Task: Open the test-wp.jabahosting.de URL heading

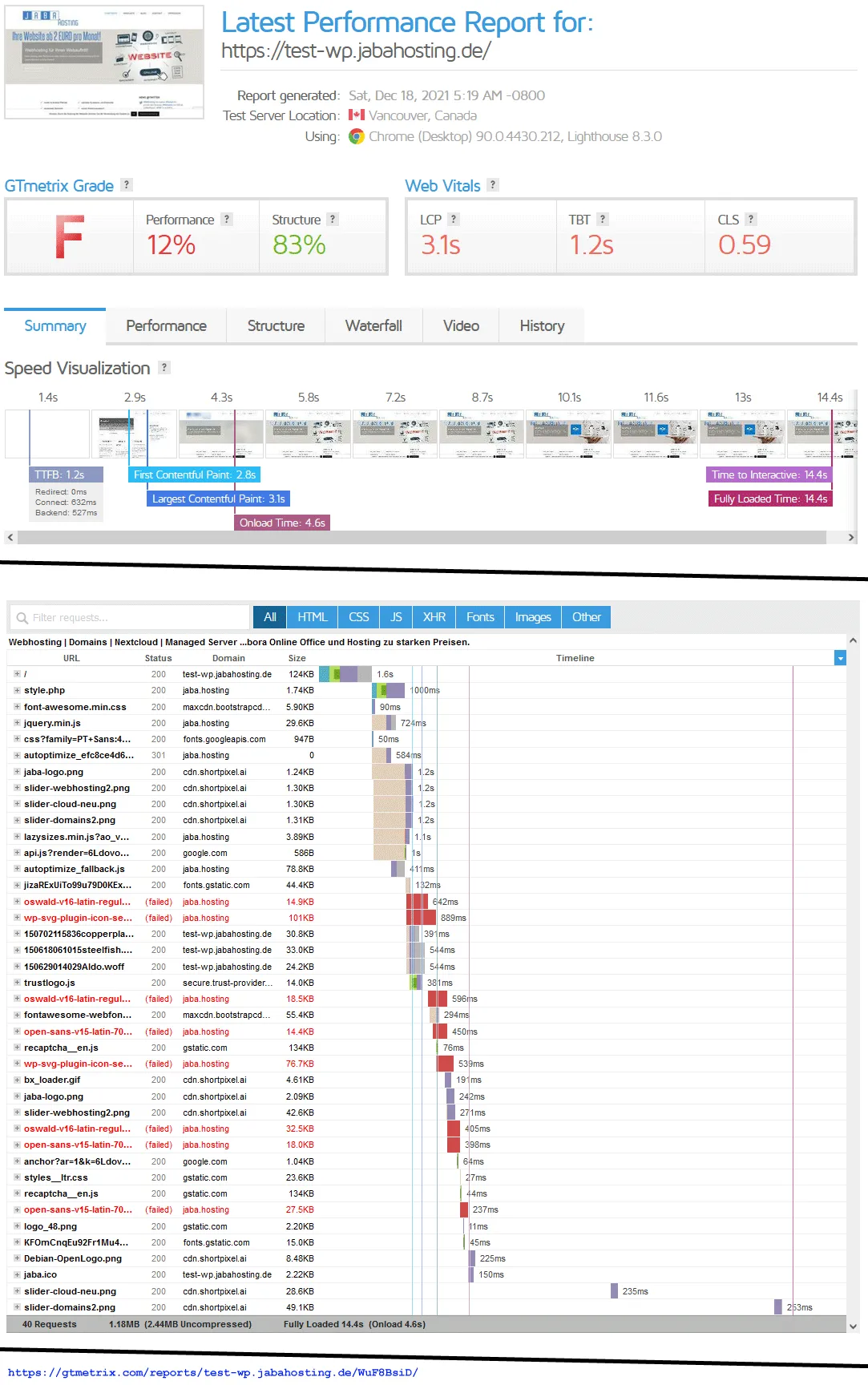Action: tap(356, 50)
